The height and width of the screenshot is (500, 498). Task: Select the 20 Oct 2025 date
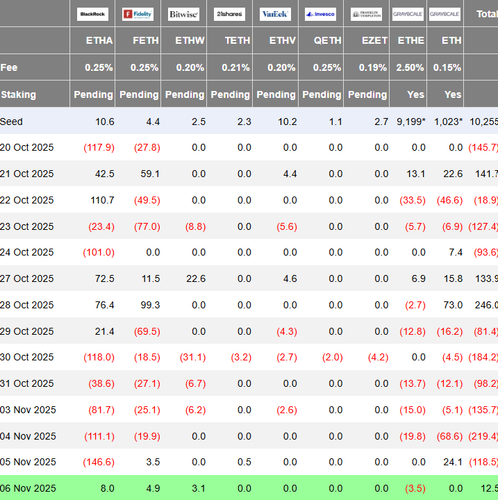[27, 147]
